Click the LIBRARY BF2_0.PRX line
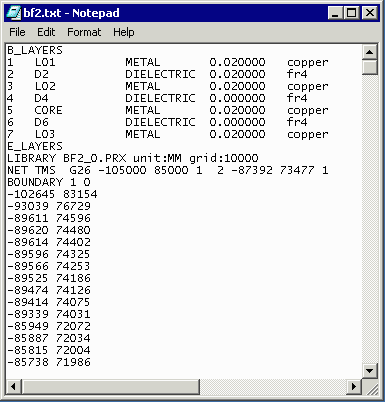This screenshot has width=385, height=402. point(133,158)
